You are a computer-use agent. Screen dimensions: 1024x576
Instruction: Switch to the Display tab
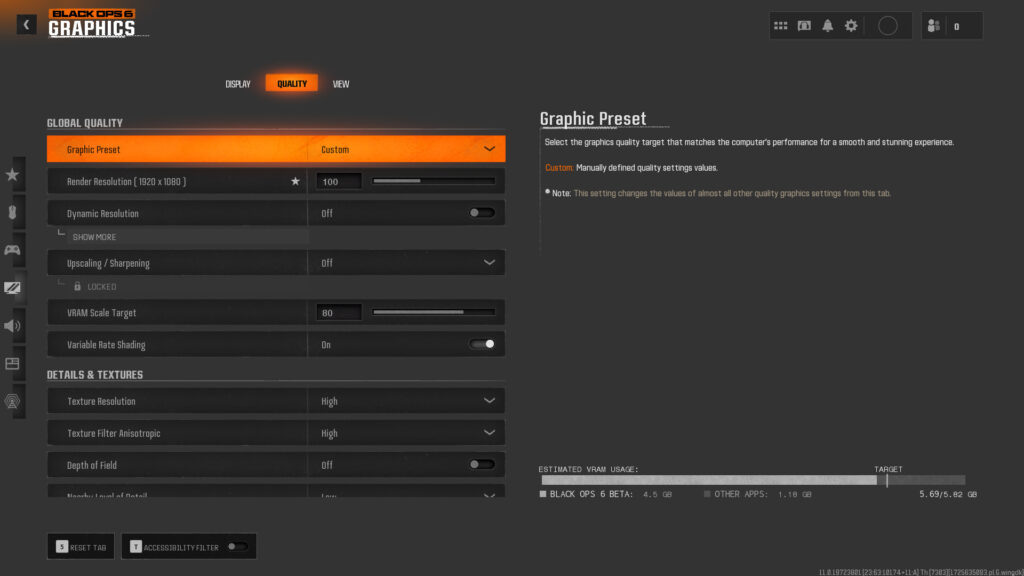click(x=238, y=84)
